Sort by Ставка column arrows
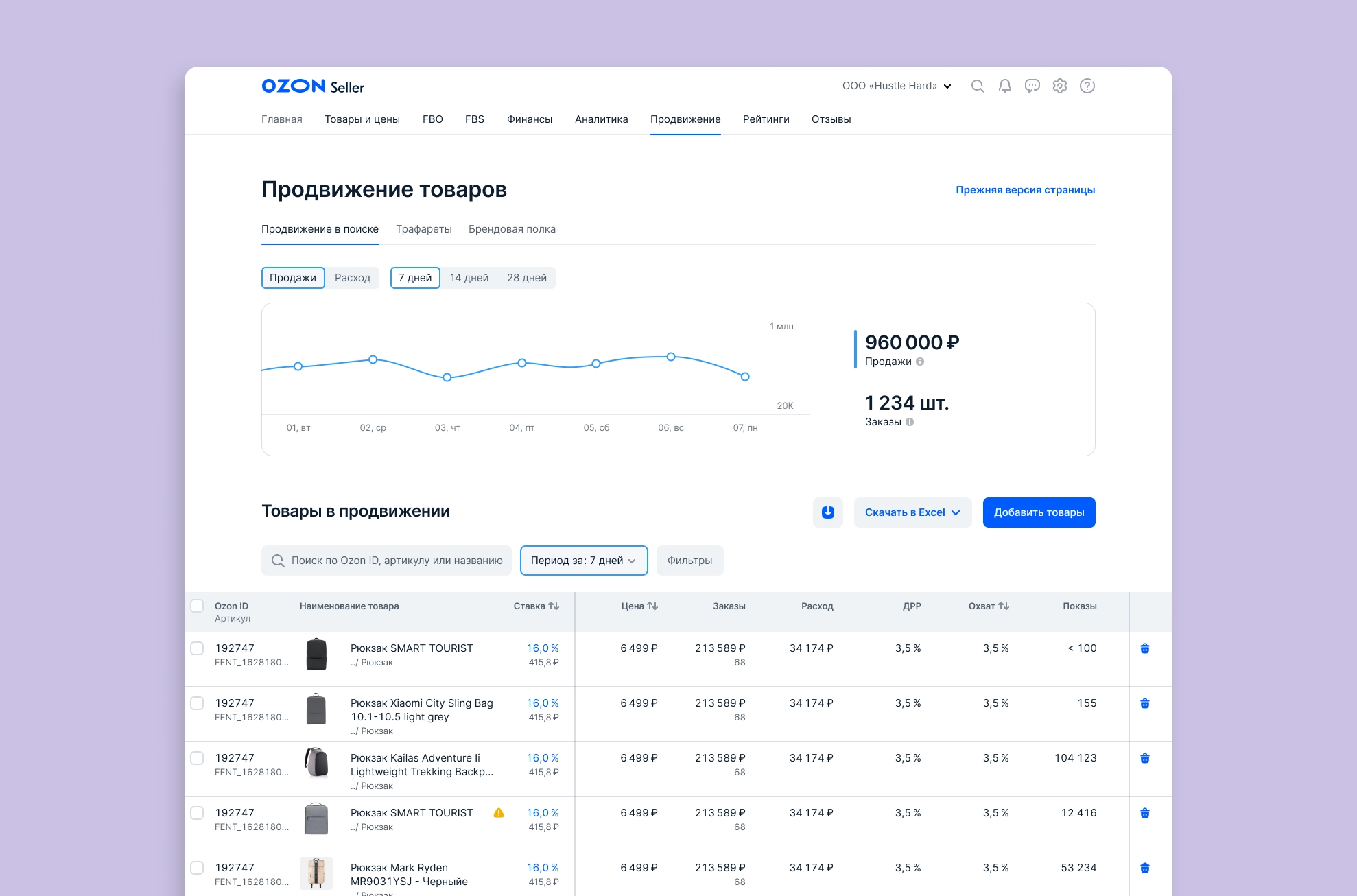This screenshot has height=896, width=1357. 554,606
